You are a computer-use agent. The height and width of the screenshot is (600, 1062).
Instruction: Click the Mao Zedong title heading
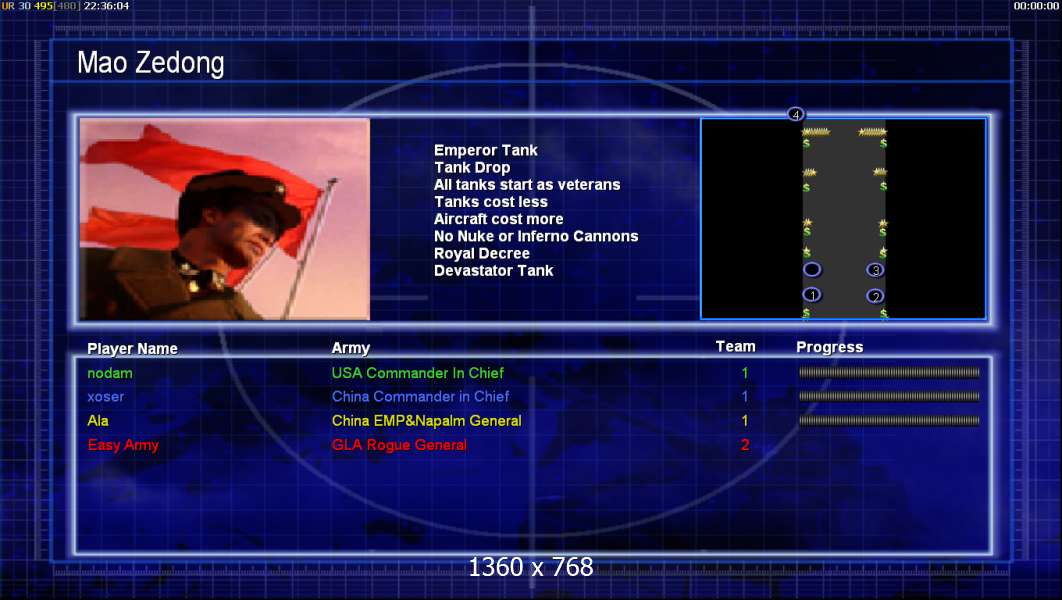coord(150,63)
